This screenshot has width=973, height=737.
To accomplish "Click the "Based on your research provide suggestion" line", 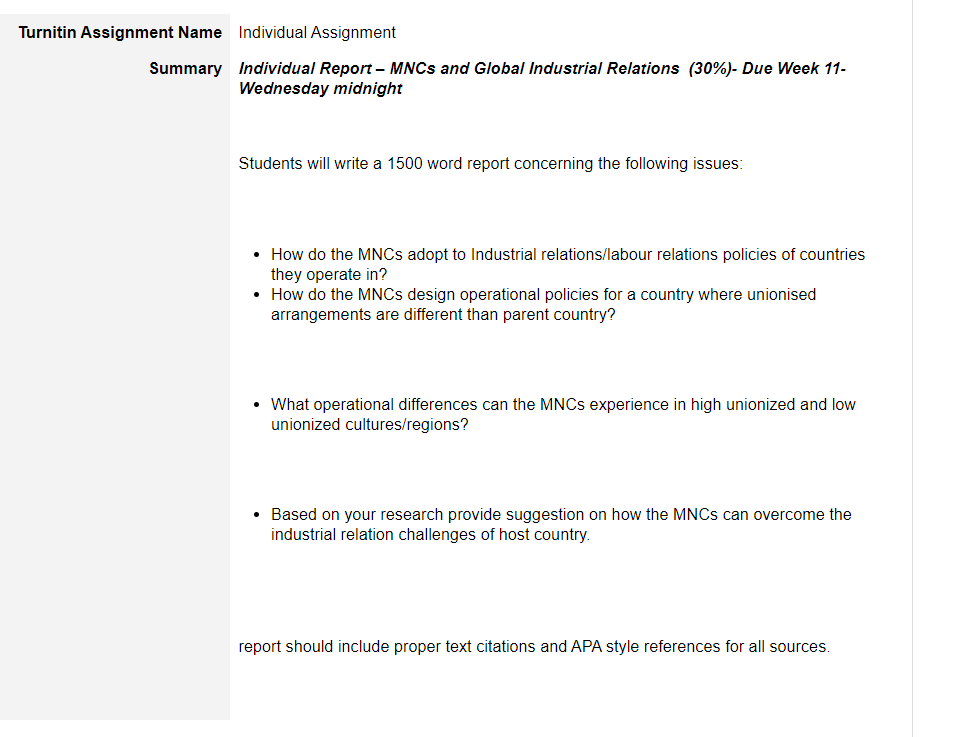I will click(561, 514).
